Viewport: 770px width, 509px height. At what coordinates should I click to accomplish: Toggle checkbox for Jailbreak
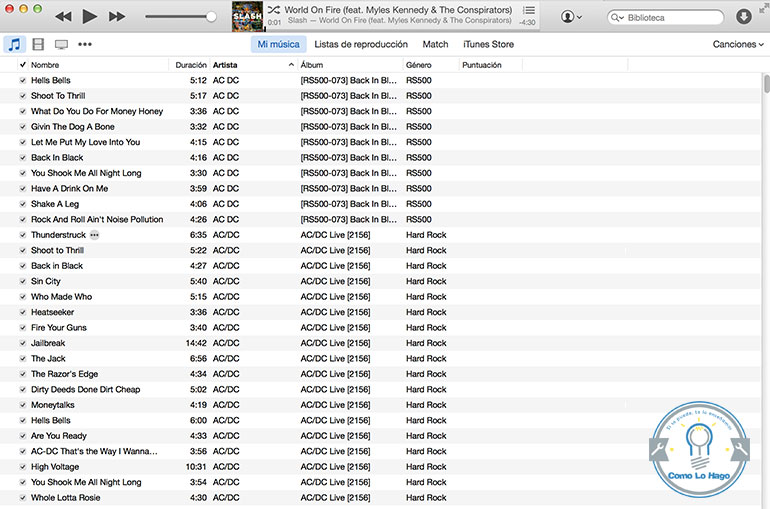pyautogui.click(x=23, y=343)
